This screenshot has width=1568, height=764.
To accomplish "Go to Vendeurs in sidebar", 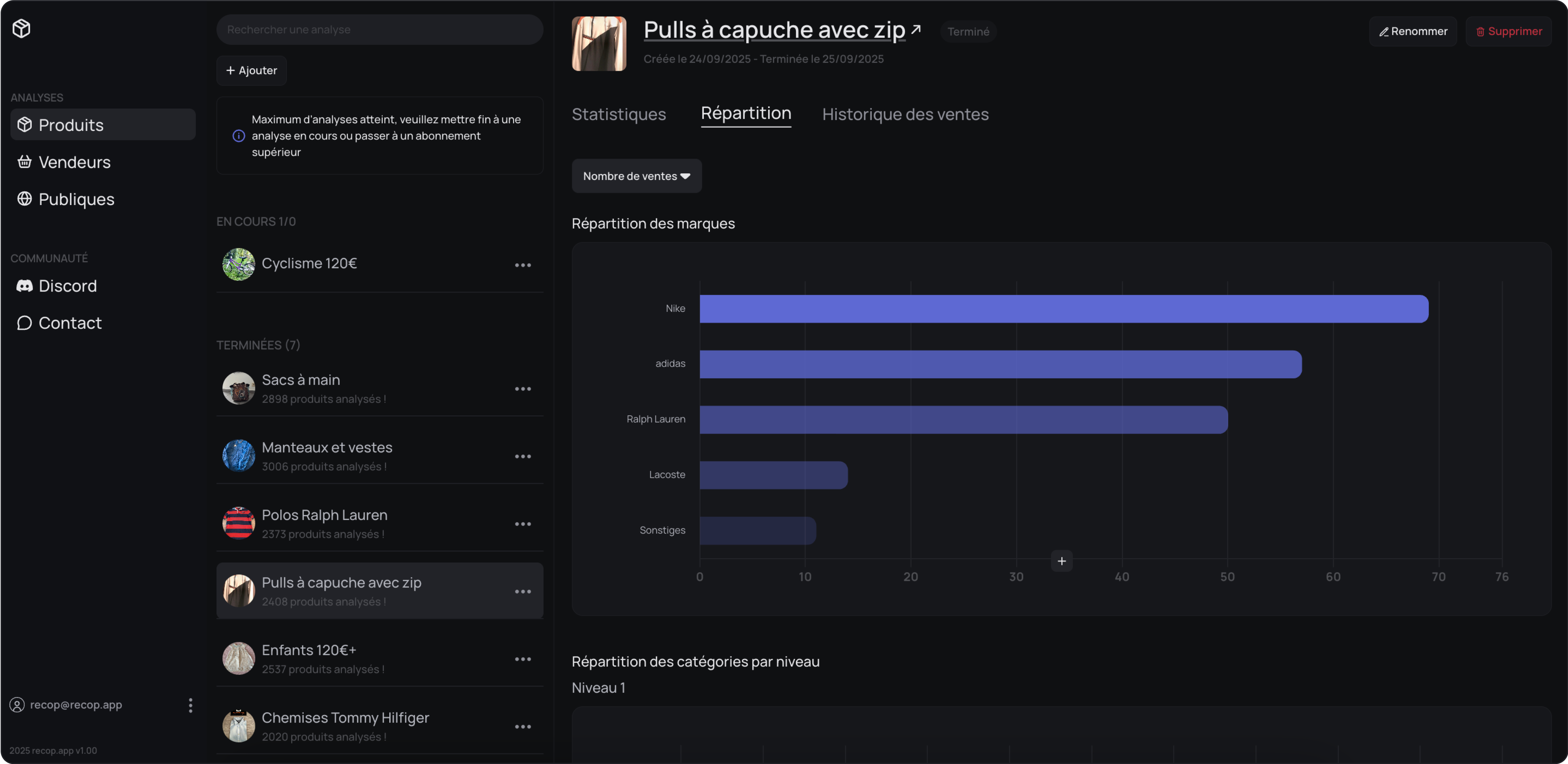I will [74, 162].
